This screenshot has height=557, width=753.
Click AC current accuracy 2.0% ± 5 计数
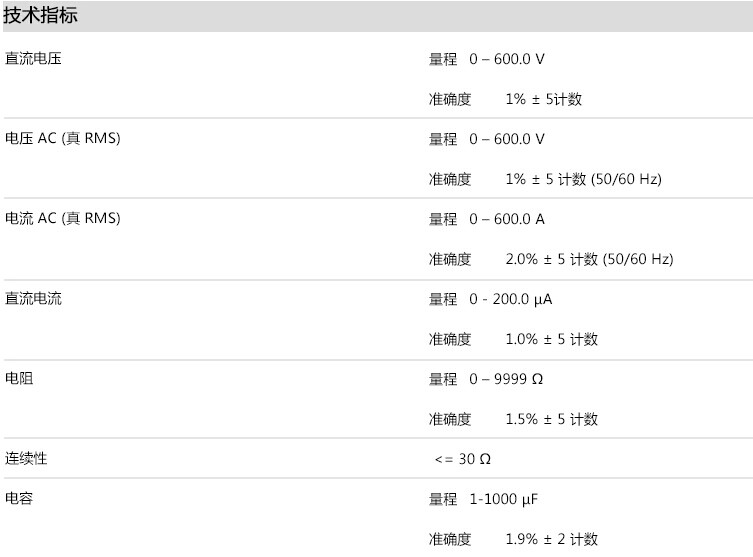tap(551, 259)
